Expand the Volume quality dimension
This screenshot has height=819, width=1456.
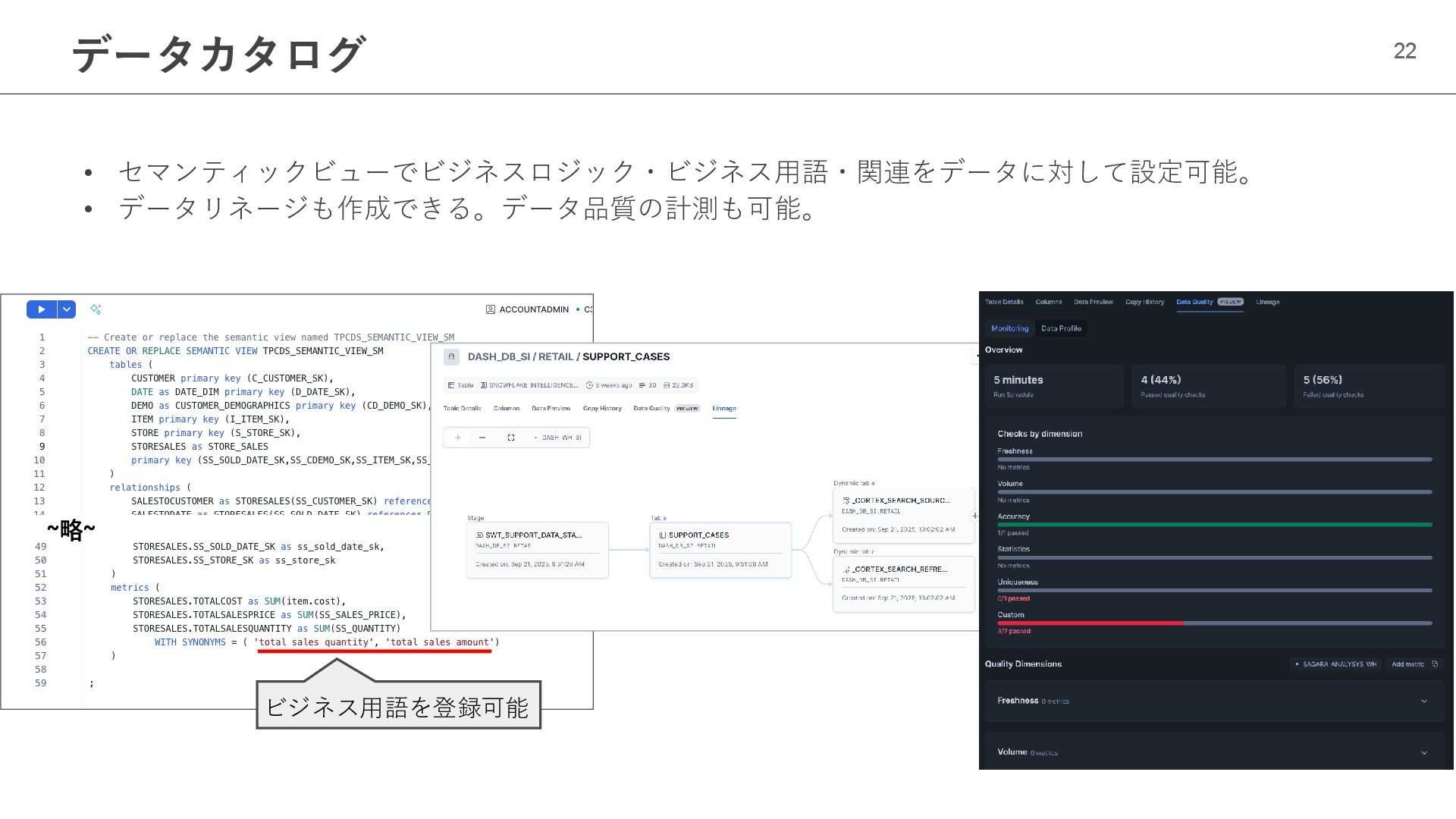(1423, 753)
